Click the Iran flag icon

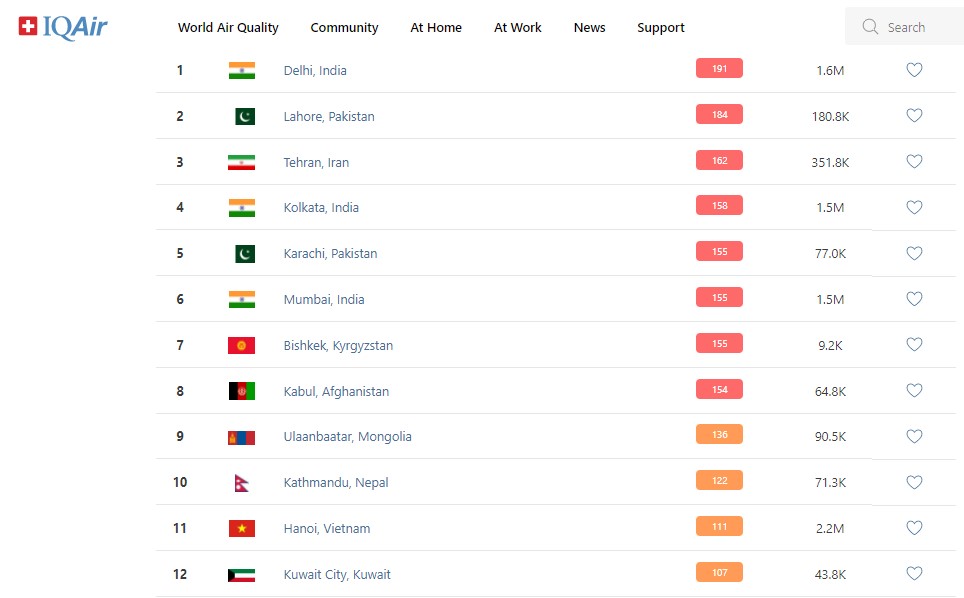click(241, 162)
